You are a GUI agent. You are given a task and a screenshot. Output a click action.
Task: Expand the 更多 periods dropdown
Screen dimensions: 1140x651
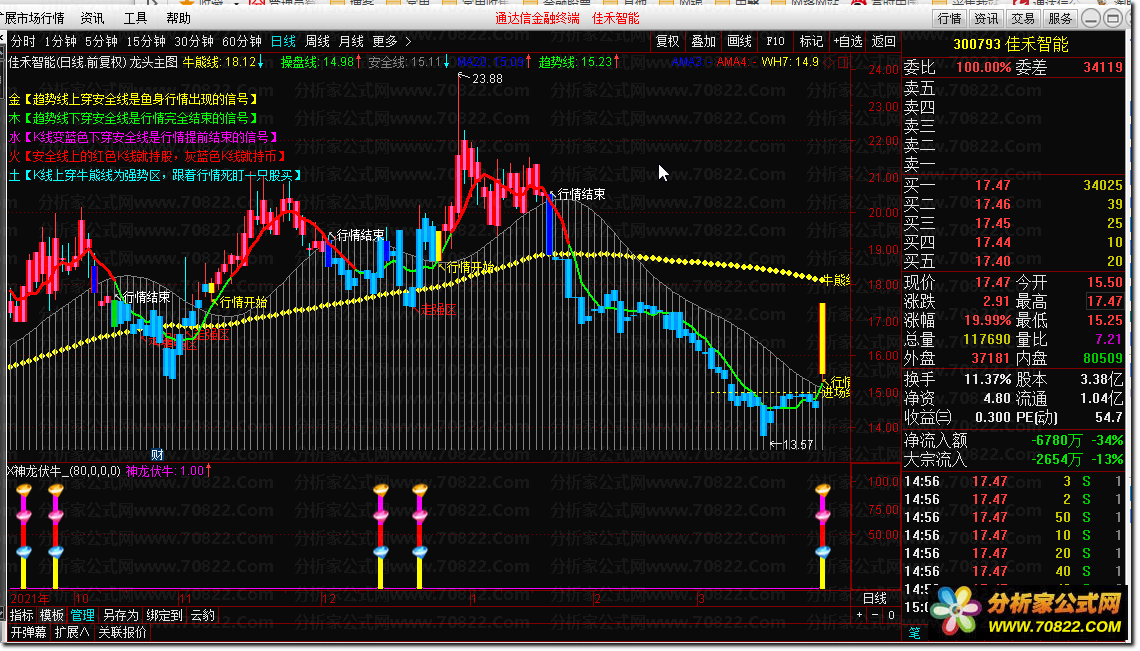(x=392, y=41)
